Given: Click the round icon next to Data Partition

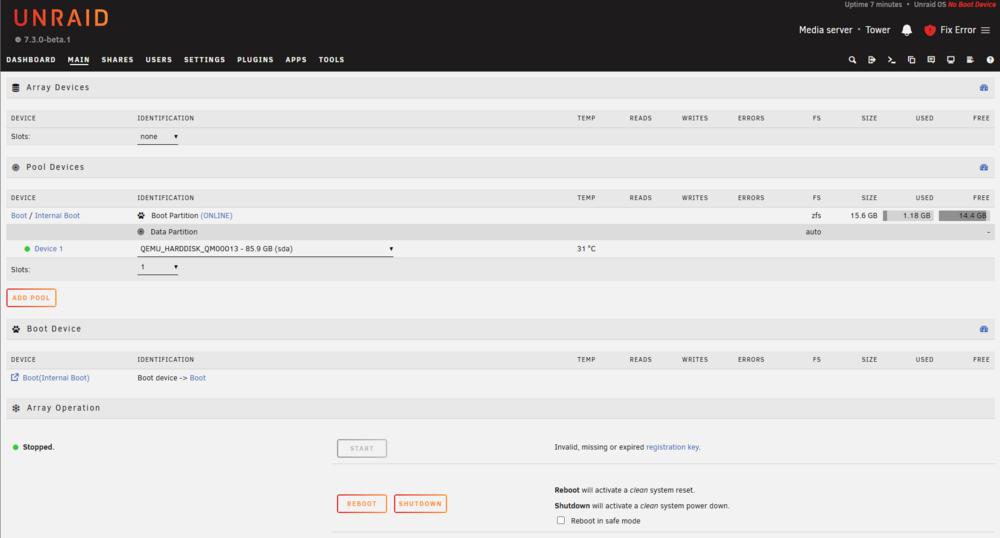Looking at the screenshot, I should (141, 232).
